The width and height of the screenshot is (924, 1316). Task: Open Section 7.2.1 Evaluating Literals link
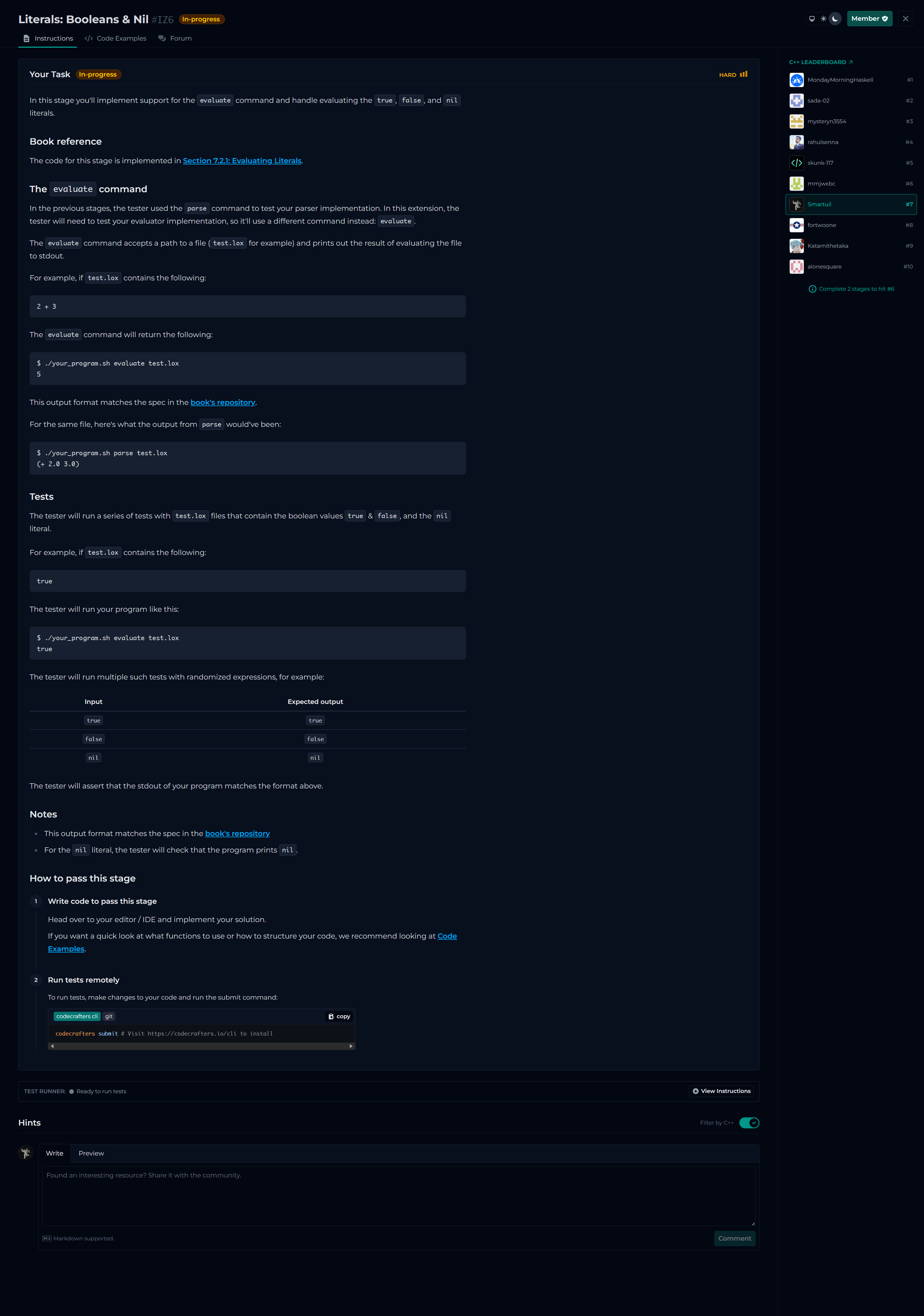[242, 161]
